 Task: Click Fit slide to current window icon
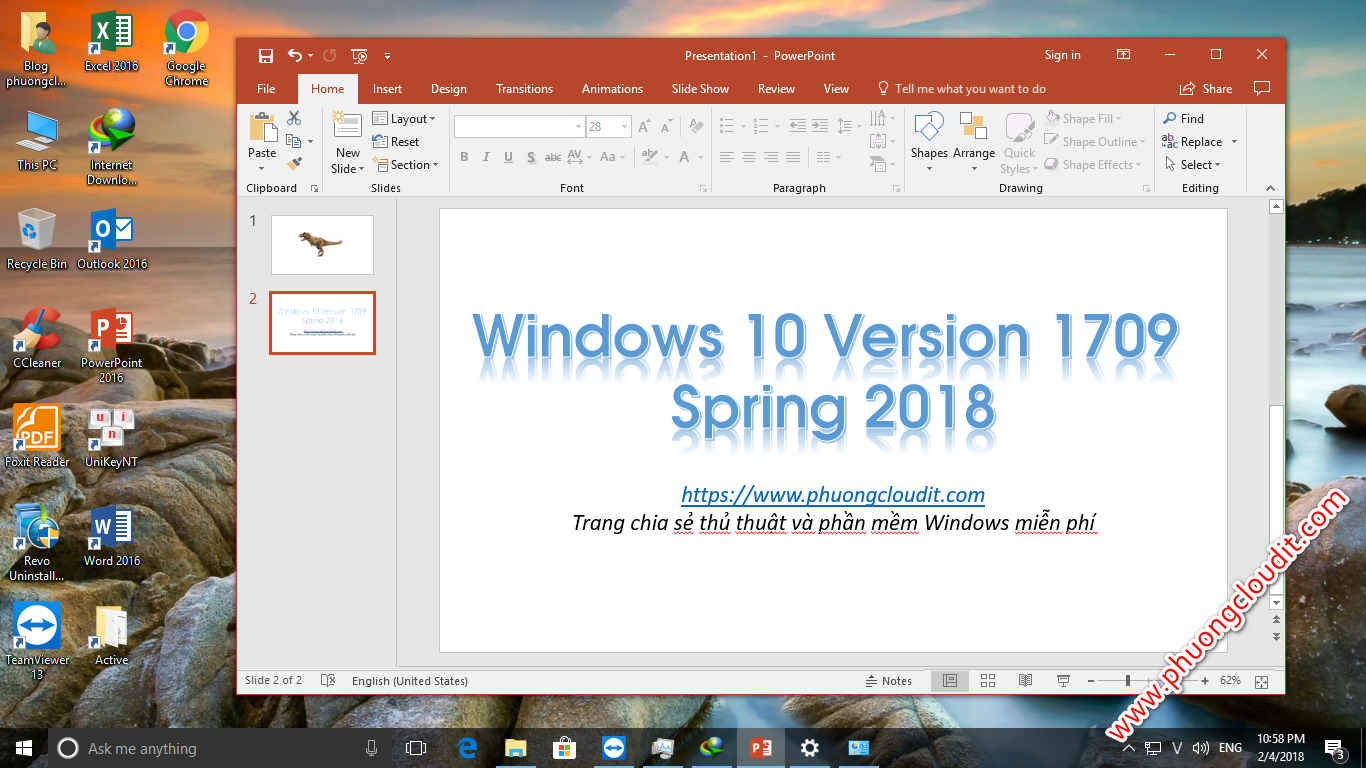[1262, 681]
